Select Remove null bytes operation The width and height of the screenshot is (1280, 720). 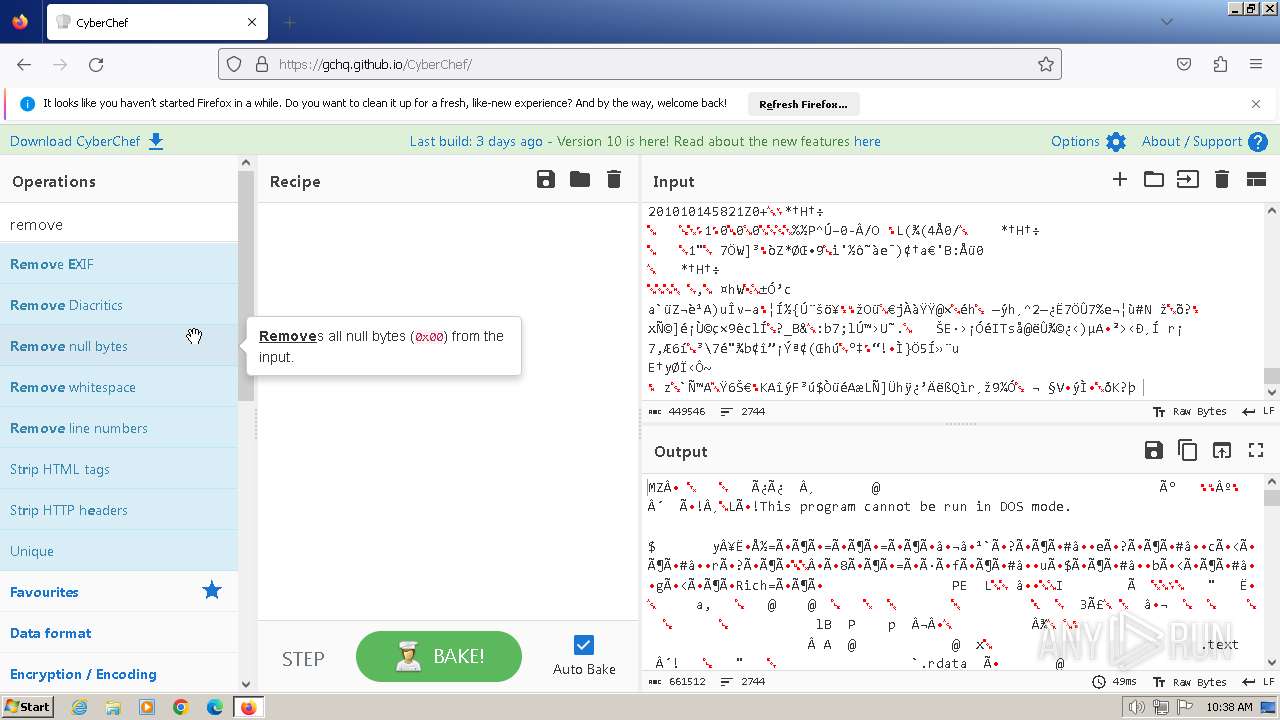119,346
